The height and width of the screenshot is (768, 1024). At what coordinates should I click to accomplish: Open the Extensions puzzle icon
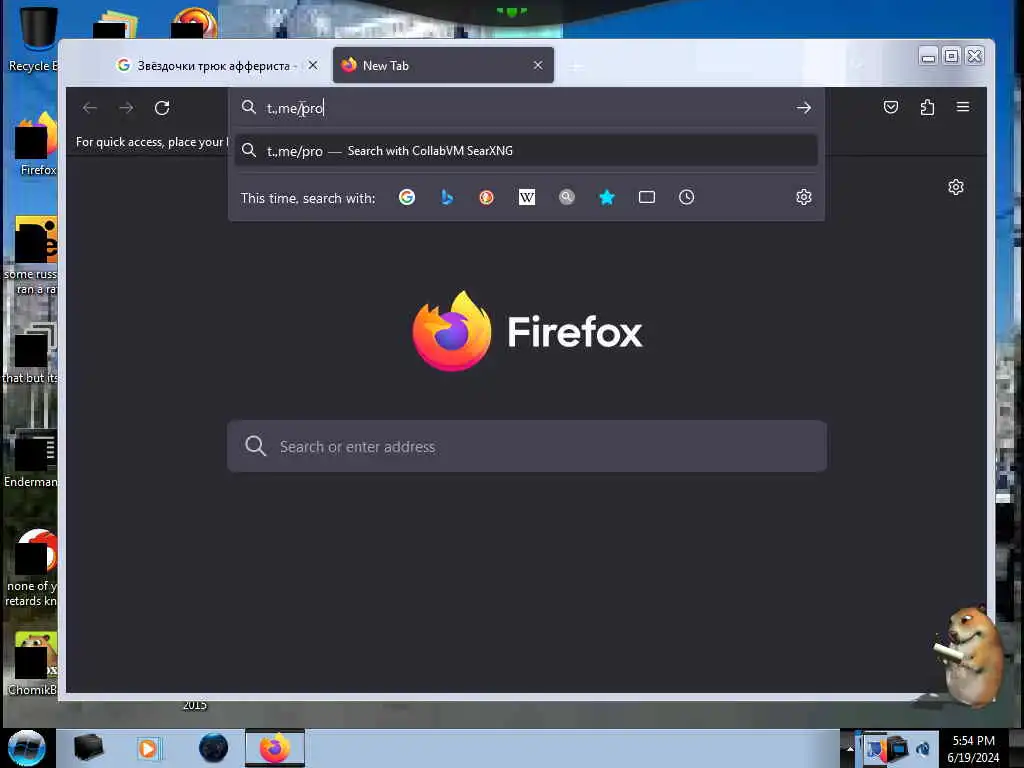(927, 107)
